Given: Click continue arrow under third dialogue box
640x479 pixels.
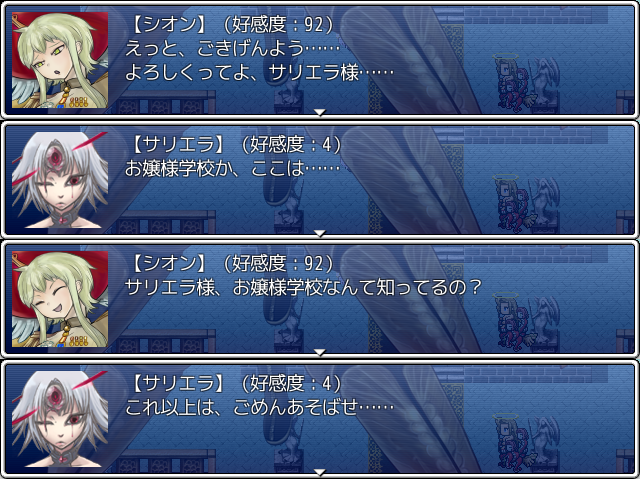Looking at the screenshot, I should click(320, 352).
